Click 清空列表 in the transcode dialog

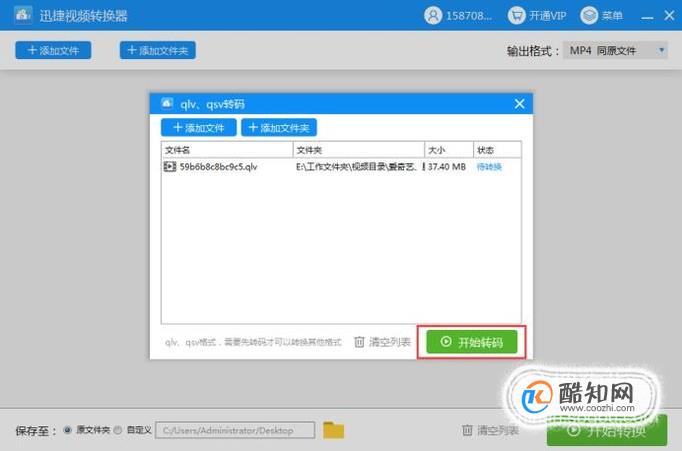point(382,342)
